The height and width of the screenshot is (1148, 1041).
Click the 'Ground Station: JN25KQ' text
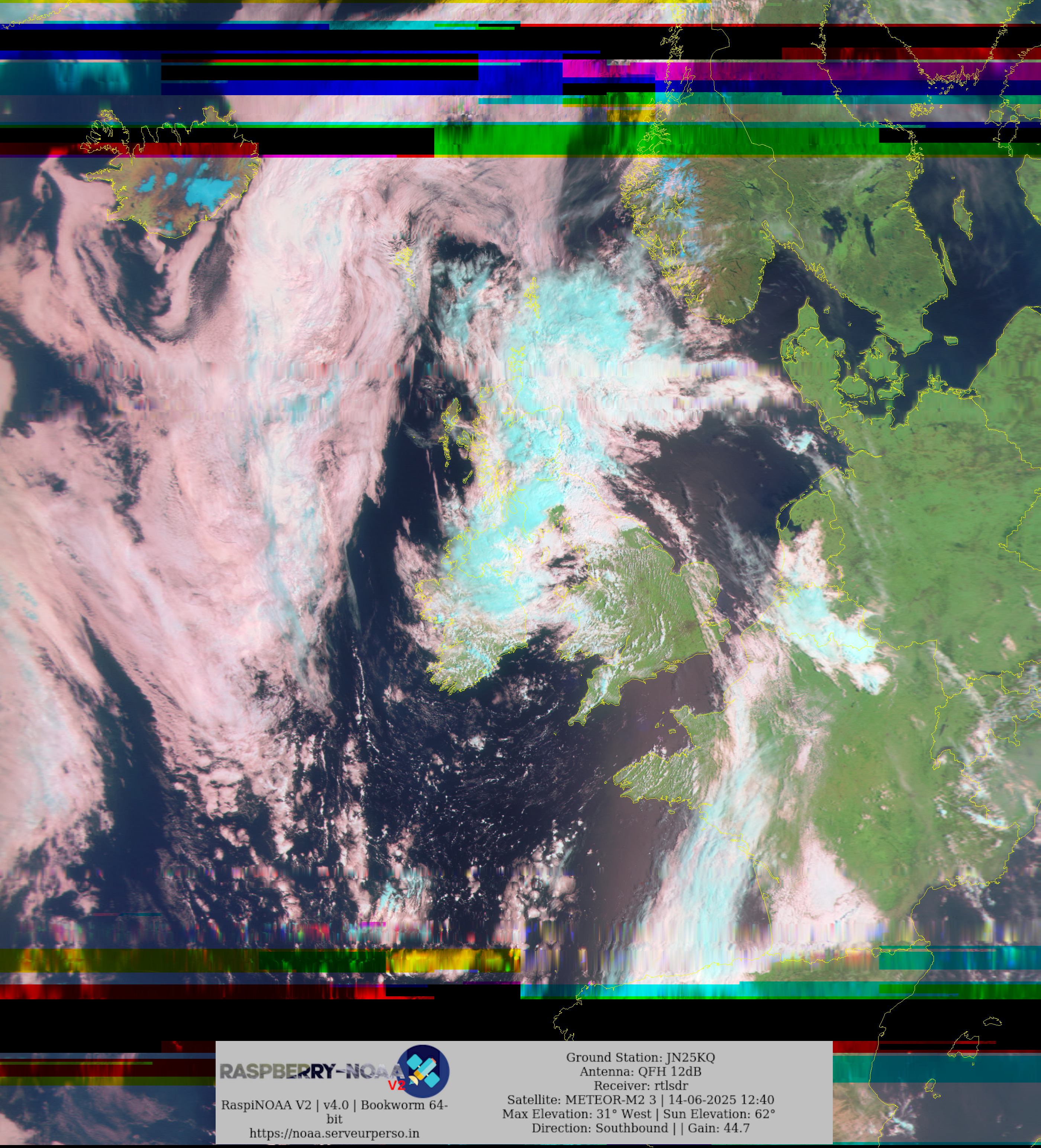pos(640,1057)
